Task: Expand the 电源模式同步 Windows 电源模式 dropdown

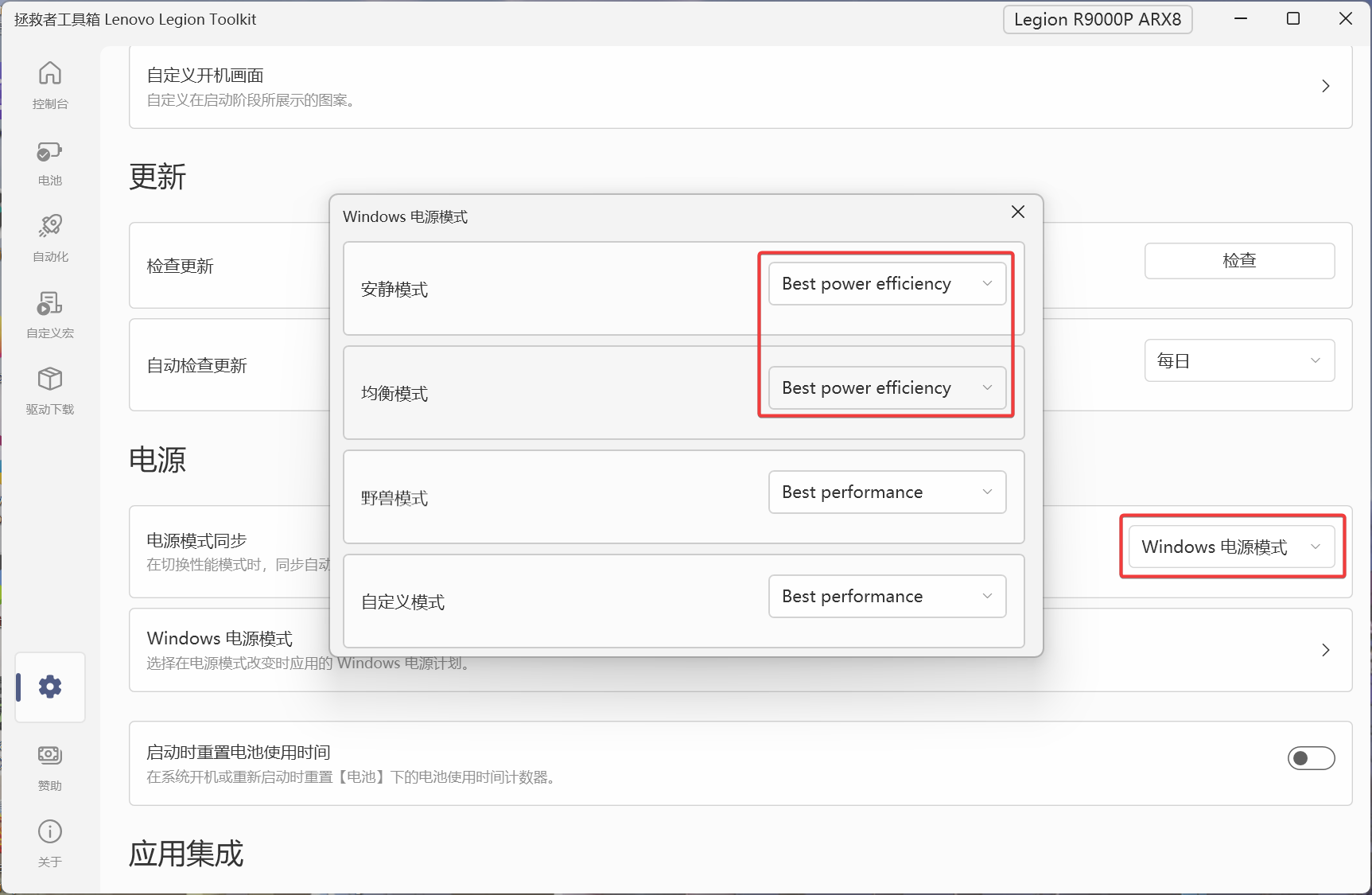Action: [x=1231, y=547]
